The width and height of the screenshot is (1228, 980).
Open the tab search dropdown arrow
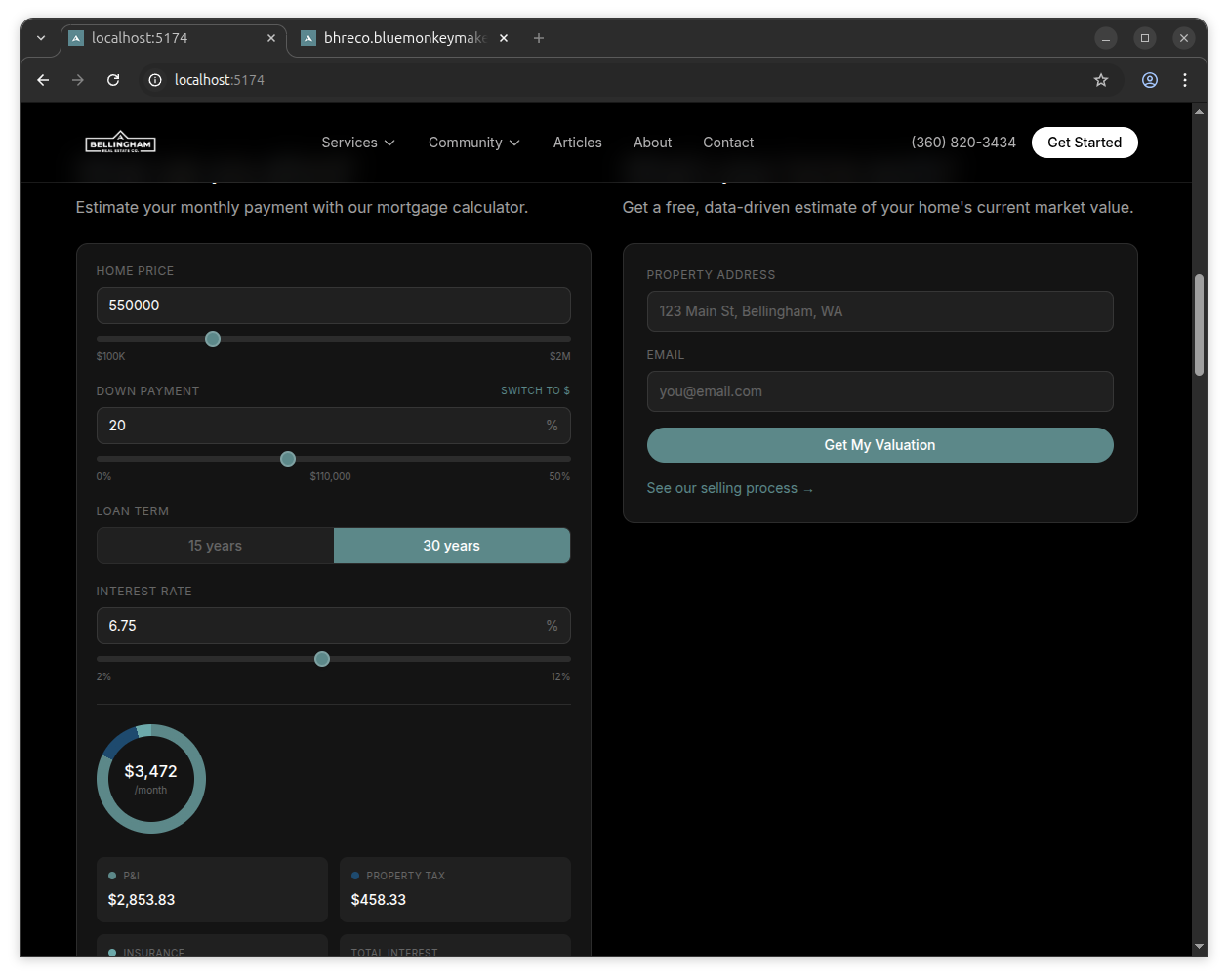41,38
